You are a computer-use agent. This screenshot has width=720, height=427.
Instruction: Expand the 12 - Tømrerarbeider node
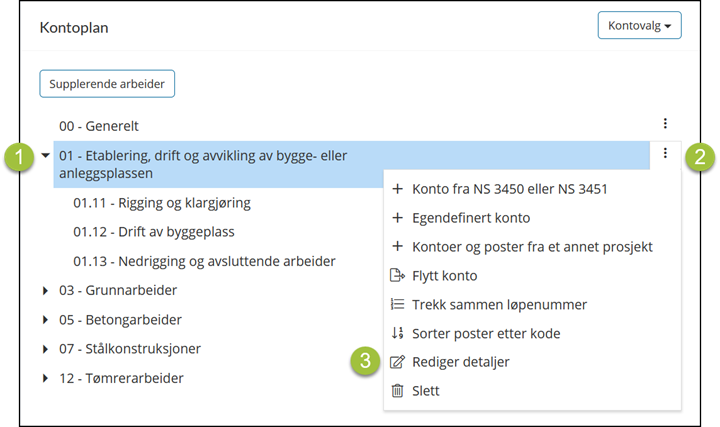point(45,378)
